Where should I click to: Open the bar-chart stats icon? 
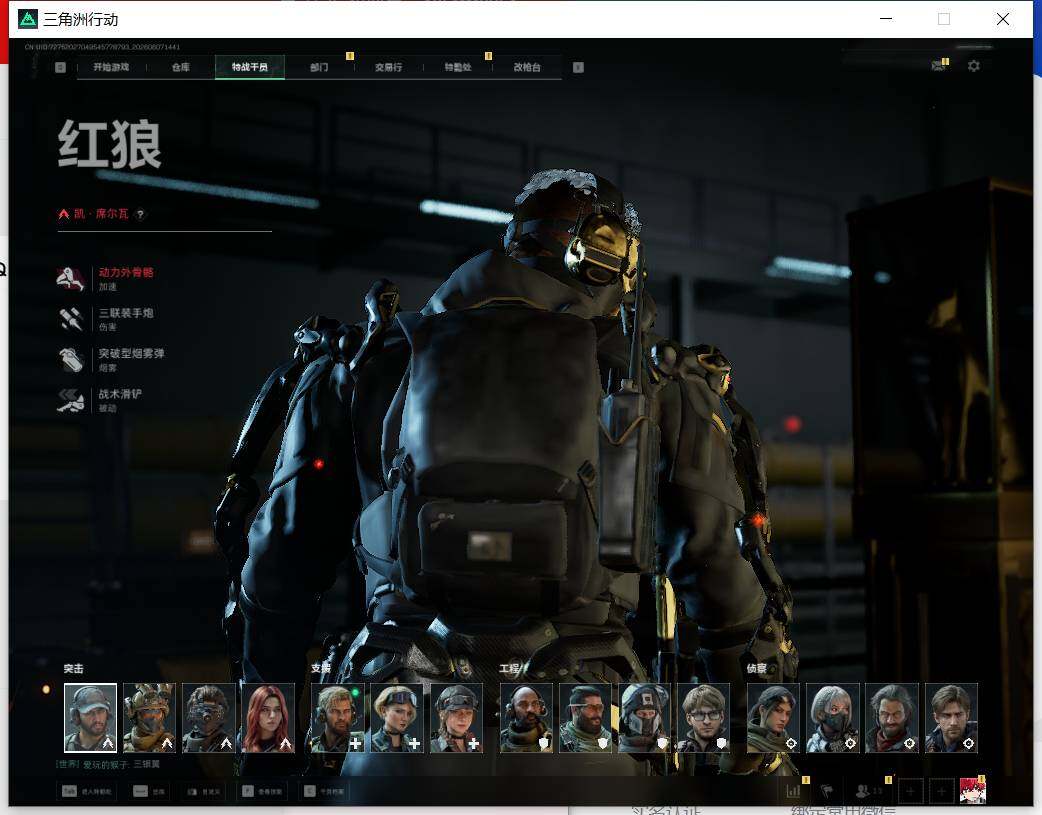(793, 791)
